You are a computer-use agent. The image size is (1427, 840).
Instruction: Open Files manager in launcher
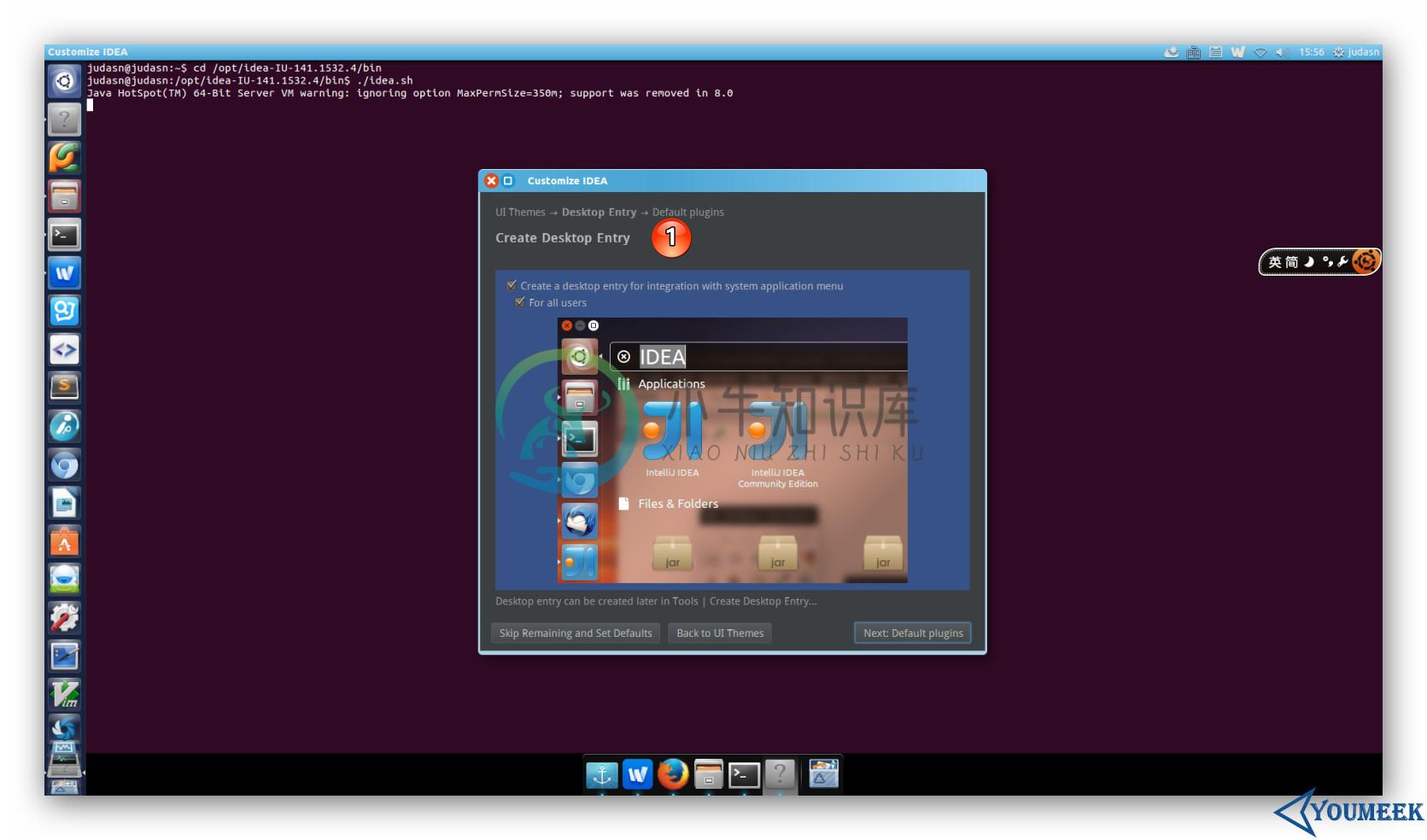pos(64,196)
